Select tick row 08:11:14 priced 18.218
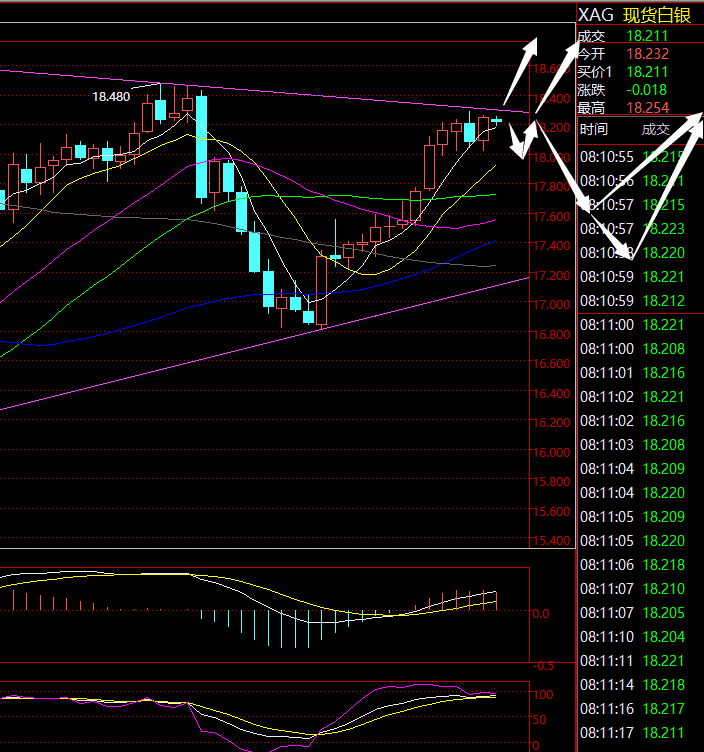704x752 pixels. 633,684
